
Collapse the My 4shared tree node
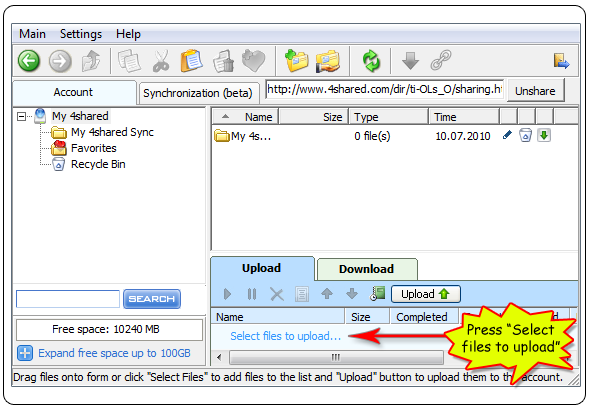21,116
